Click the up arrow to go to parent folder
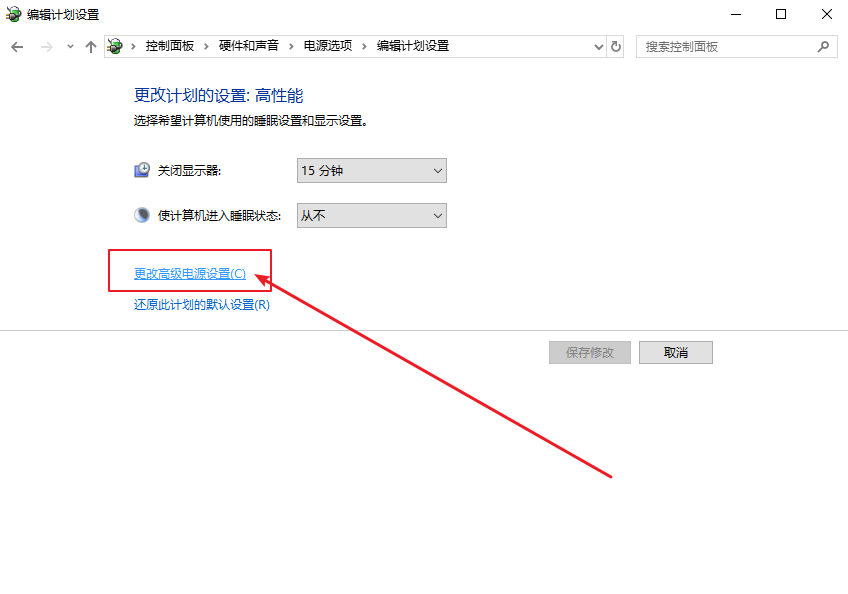Screen dimensions: 848x594 coord(91,46)
